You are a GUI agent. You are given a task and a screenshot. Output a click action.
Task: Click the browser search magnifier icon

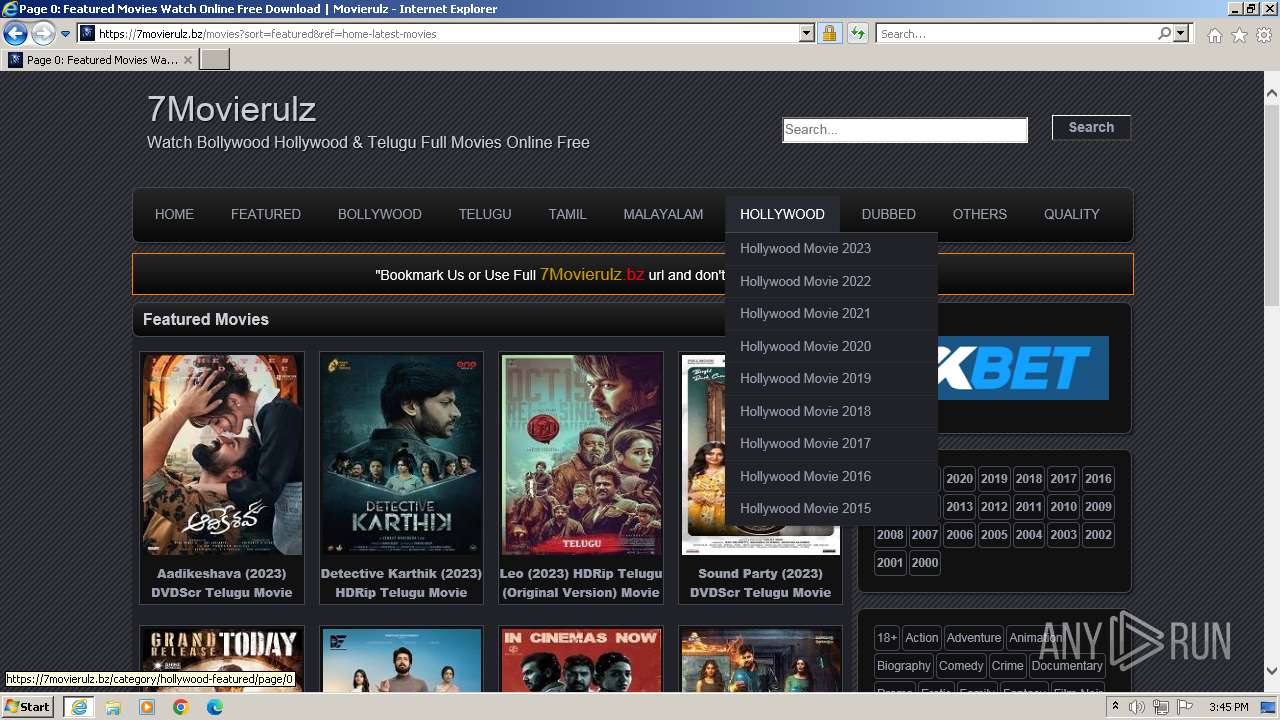point(1164,33)
